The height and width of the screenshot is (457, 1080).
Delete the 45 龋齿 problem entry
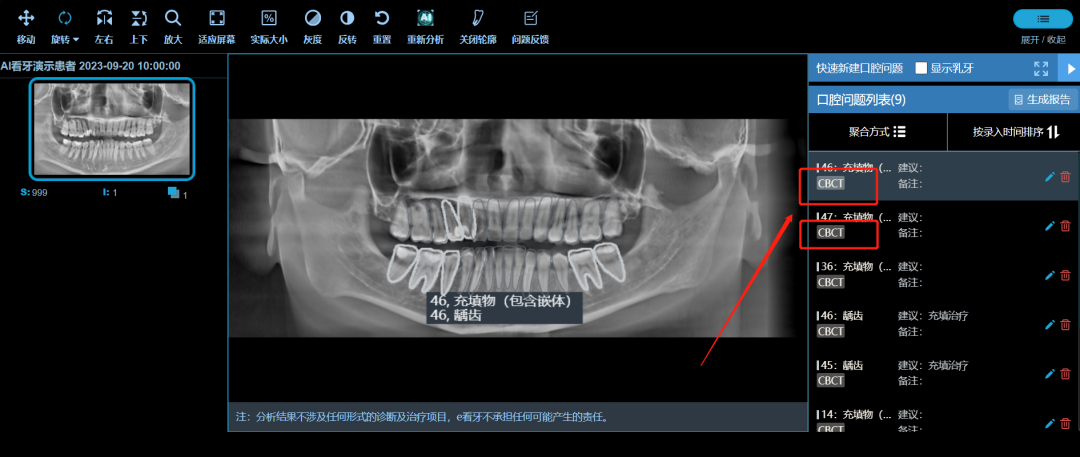click(x=1066, y=374)
